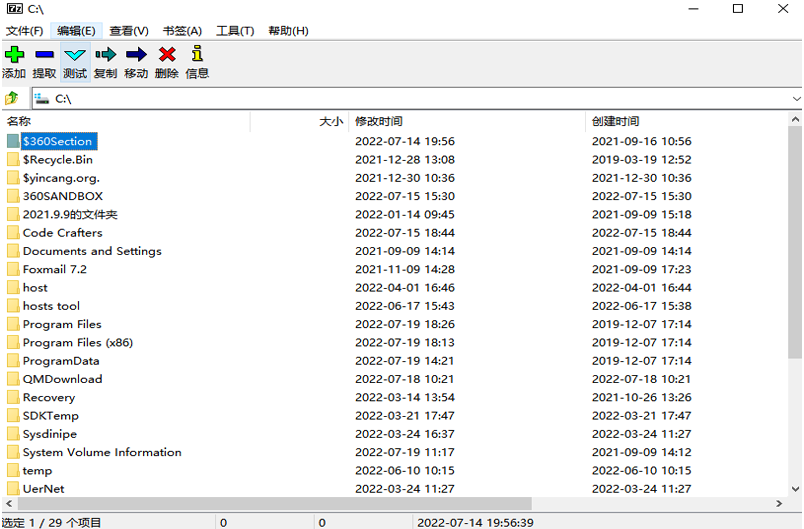The width and height of the screenshot is (804, 529).
Task: Select the Sysdinipe folder name
Action: click(x=50, y=434)
